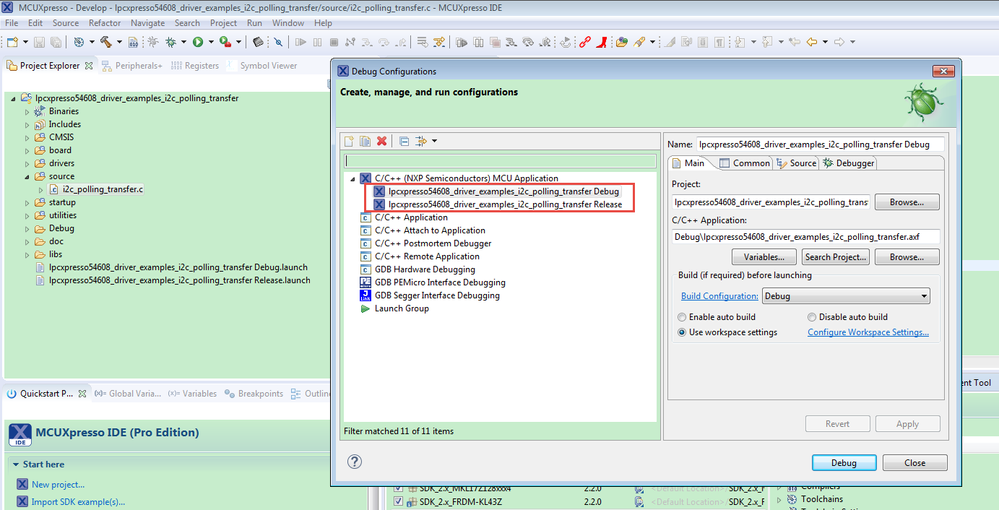This screenshot has height=510, width=999.
Task: Click the Debug button in dialog
Action: click(x=844, y=463)
